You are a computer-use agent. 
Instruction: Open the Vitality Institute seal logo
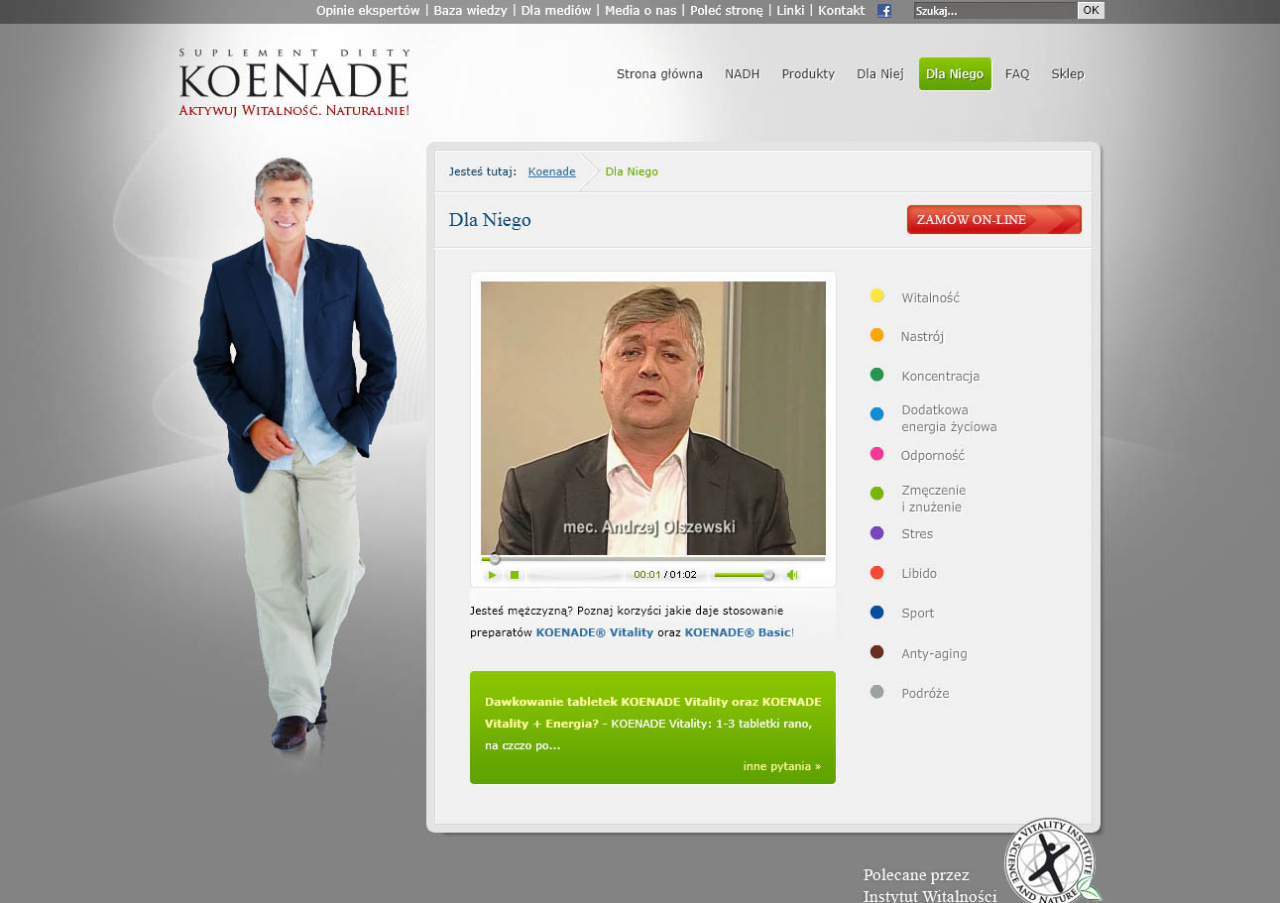1051,861
